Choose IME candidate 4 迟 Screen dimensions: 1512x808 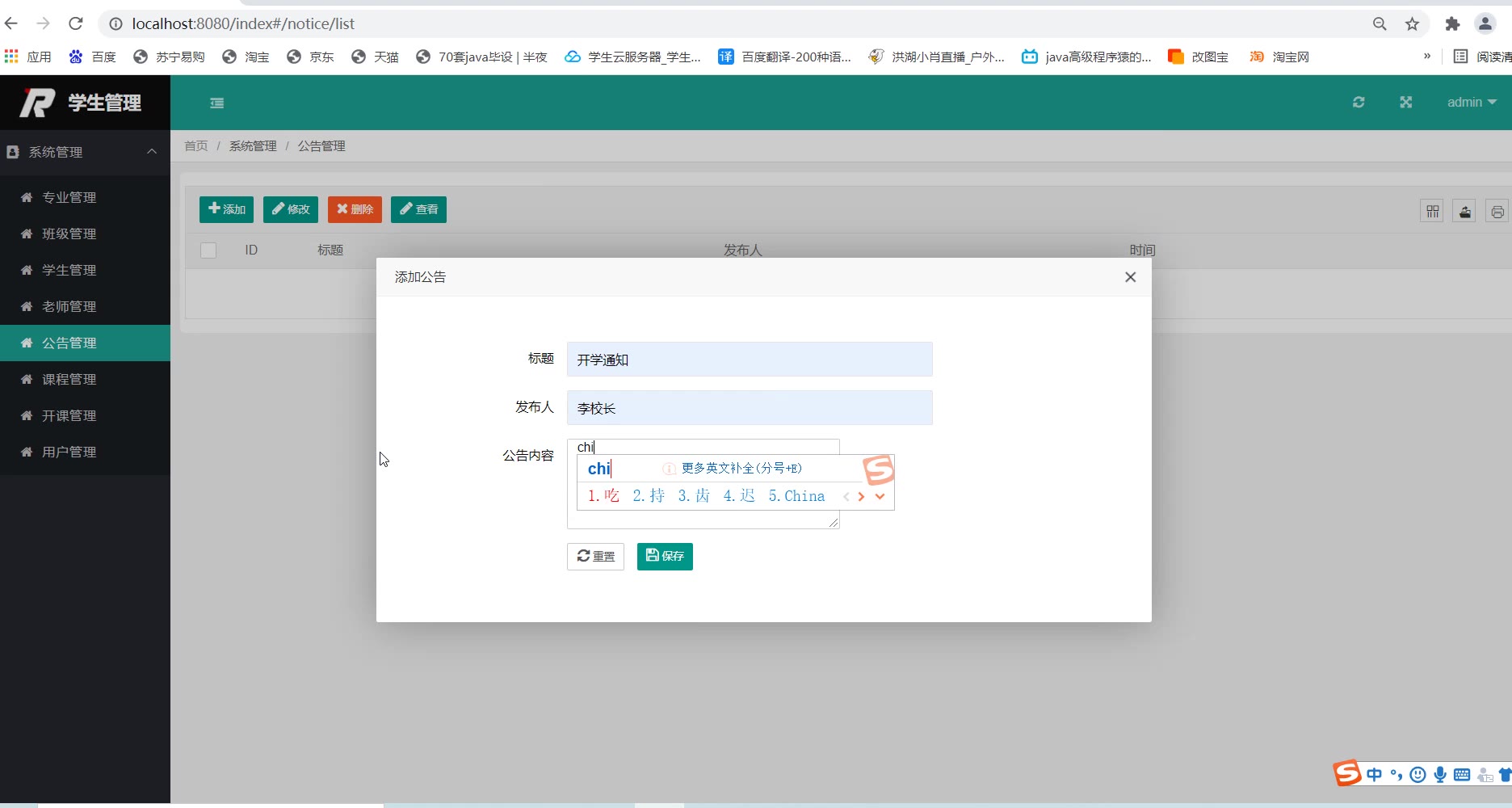coord(739,496)
